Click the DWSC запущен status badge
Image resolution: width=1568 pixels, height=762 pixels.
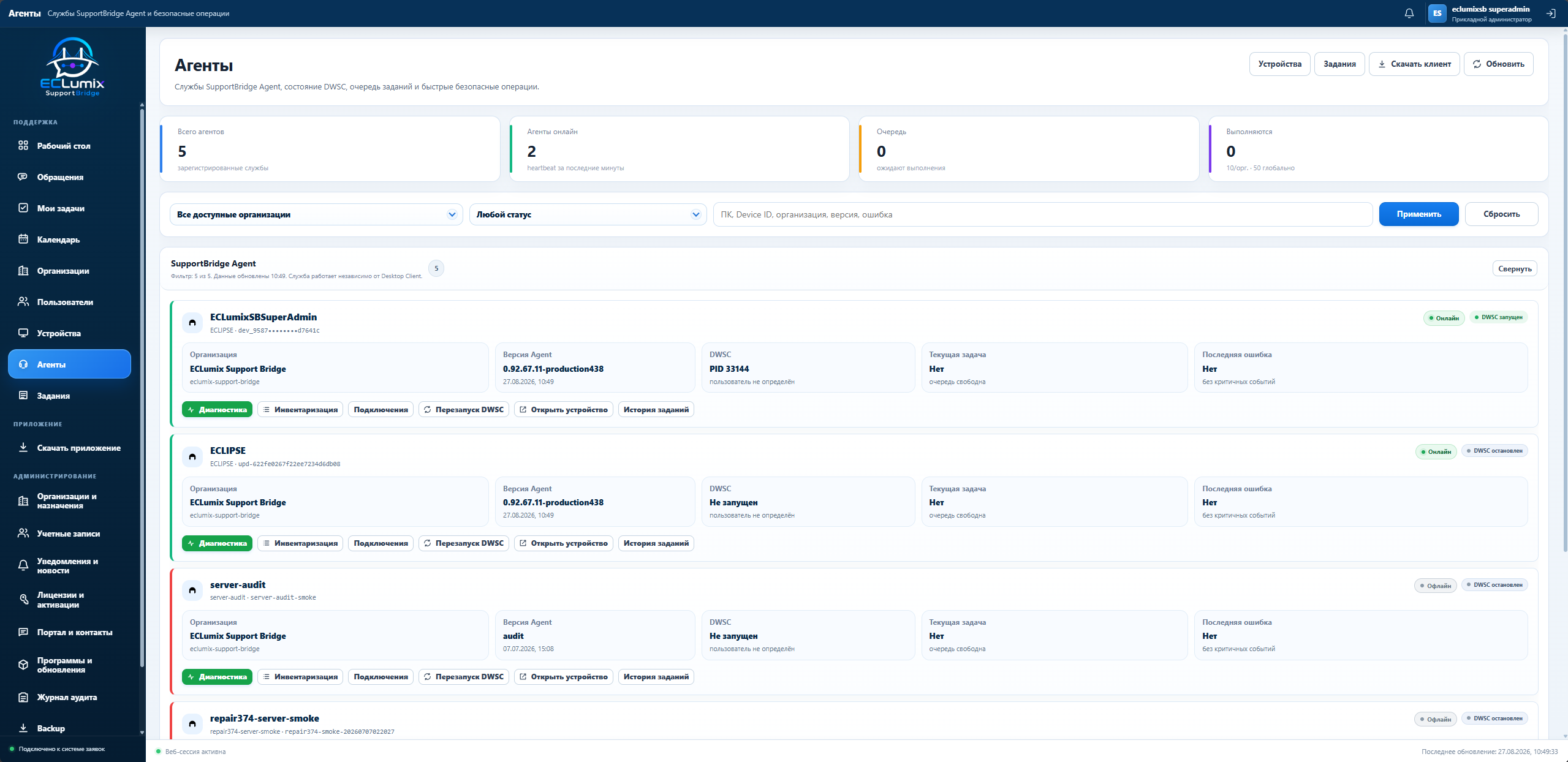pyautogui.click(x=1499, y=317)
